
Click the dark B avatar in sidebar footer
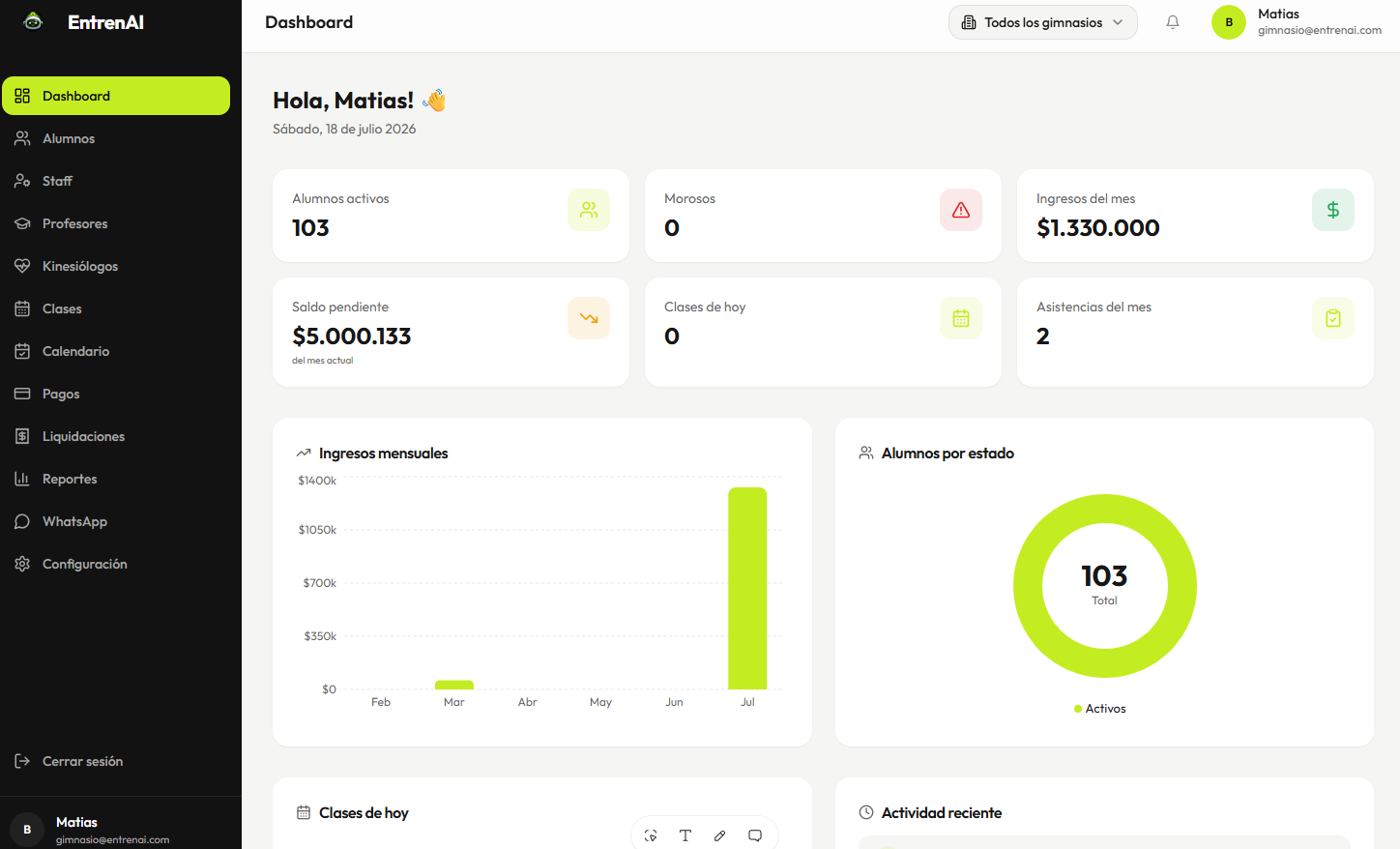point(27,830)
